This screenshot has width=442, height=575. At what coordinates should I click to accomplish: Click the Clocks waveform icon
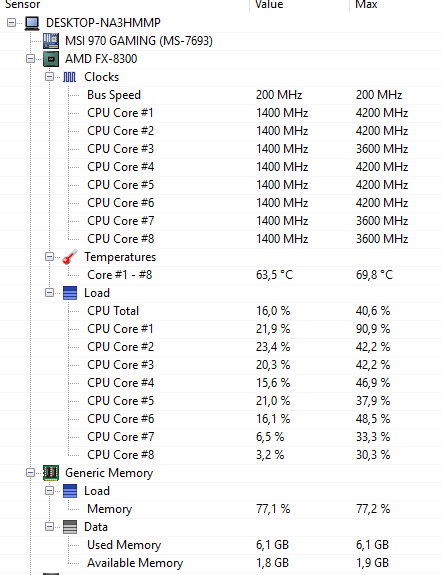tap(69, 77)
